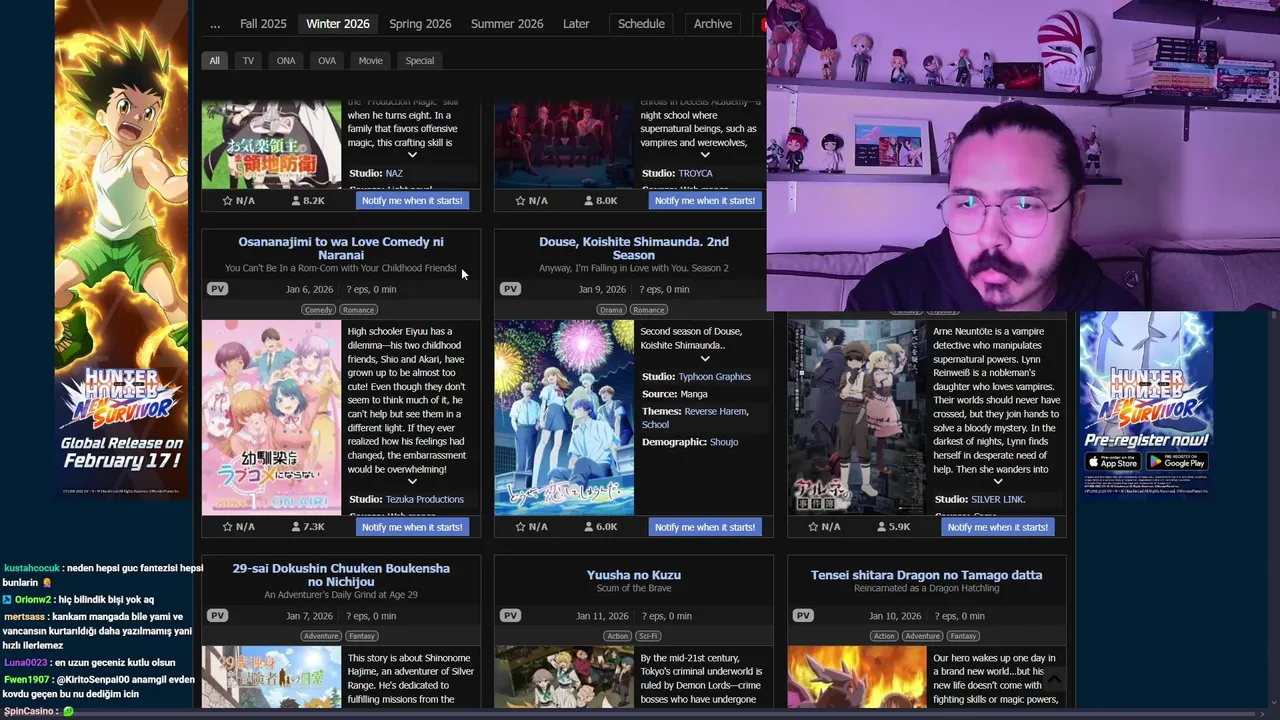Go to the Summer 2026 season tab
Image resolution: width=1280 pixels, height=720 pixels.
[x=507, y=24]
